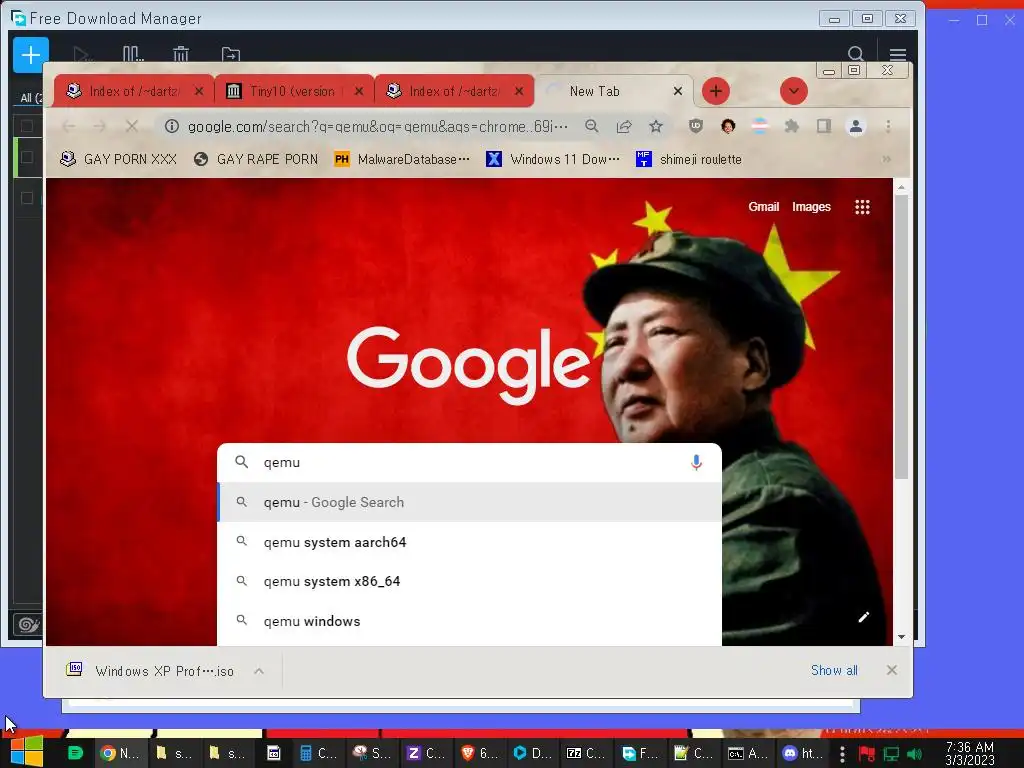
Task: Check the third download row checkbox
Action: 27,198
